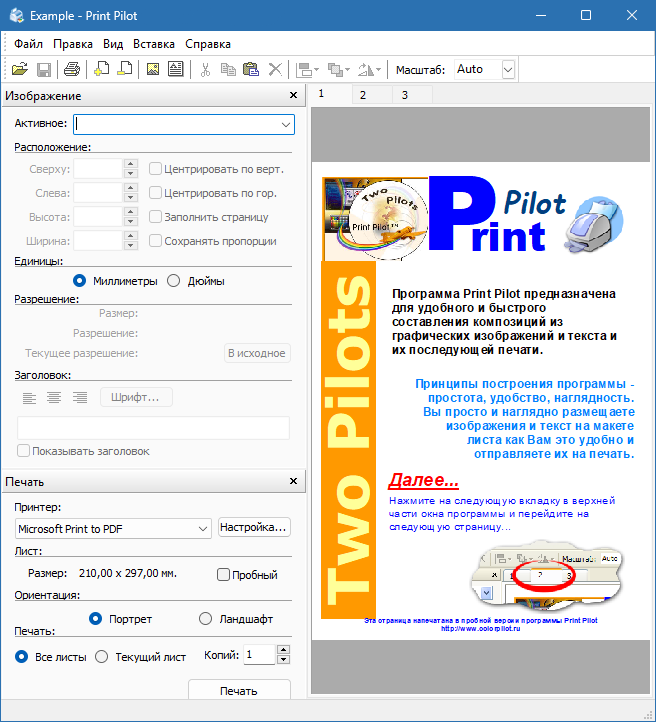
Task: Enable the Пробный checkbox
Action: click(223, 575)
